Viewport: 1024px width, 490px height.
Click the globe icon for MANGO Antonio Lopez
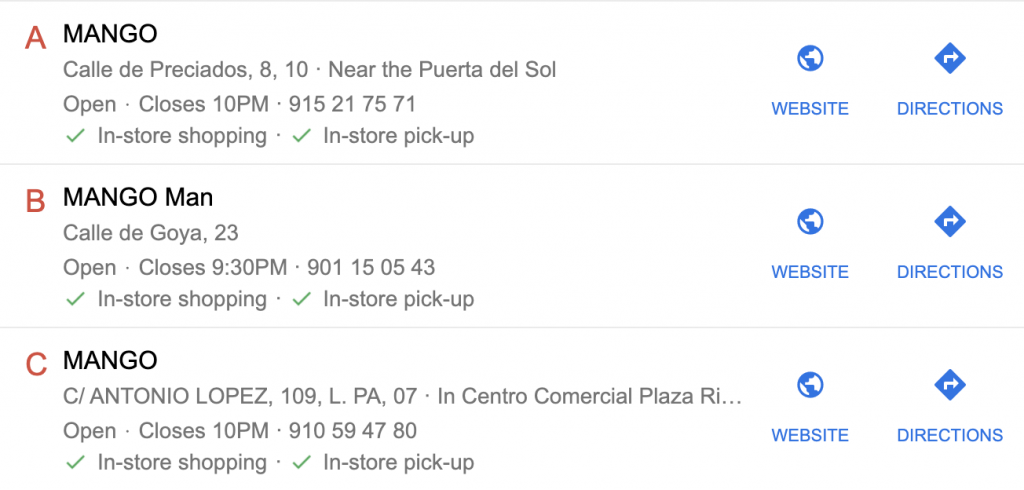pyautogui.click(x=810, y=385)
